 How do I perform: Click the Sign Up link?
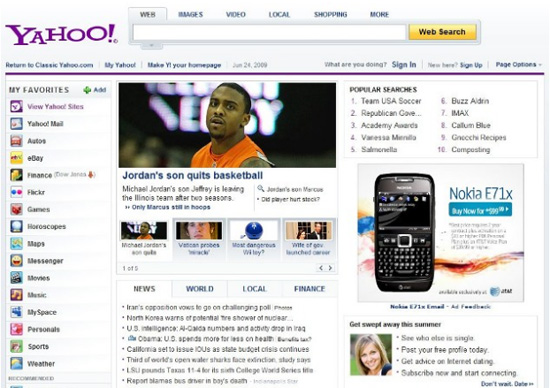(x=471, y=65)
